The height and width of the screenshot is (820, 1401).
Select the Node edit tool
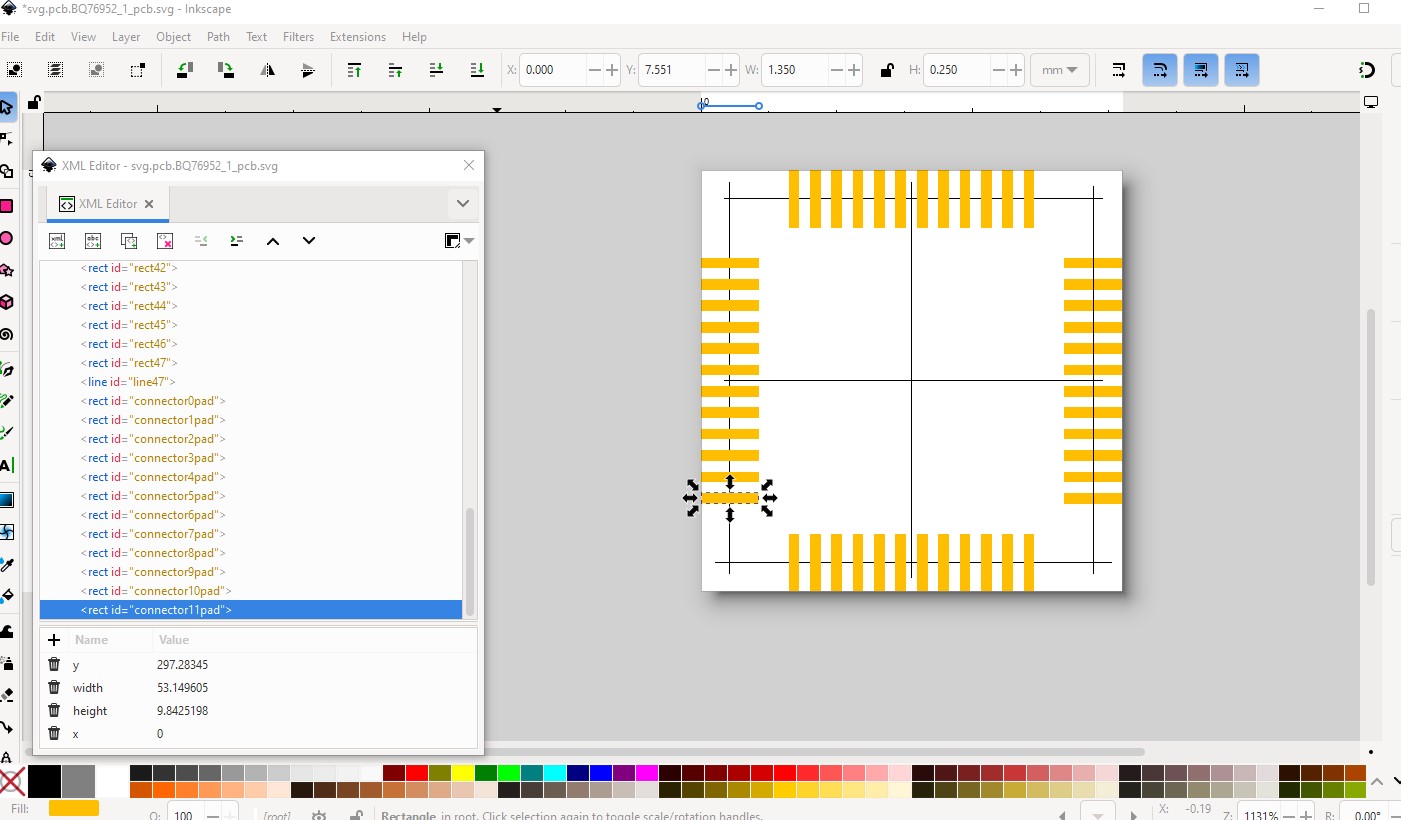6,138
